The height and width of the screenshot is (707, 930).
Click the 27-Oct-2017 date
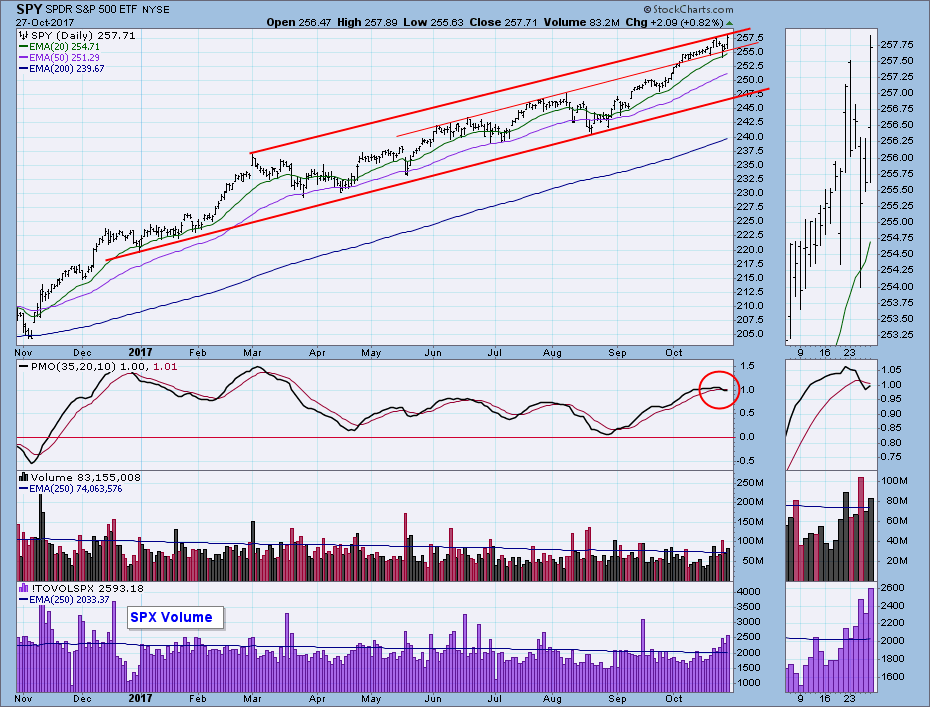click(x=45, y=23)
